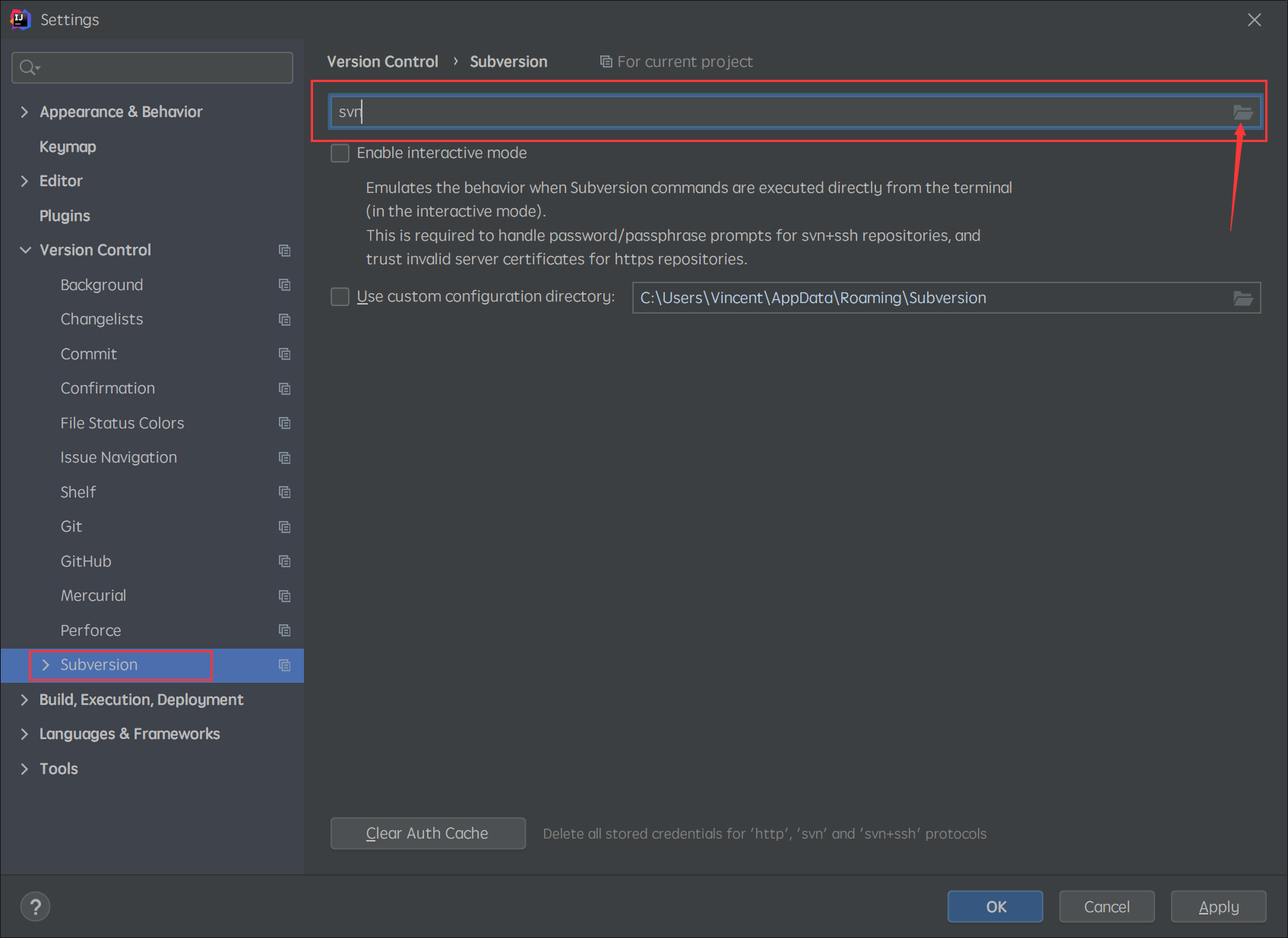This screenshot has width=1288, height=938.
Task: Toggle Use custom configuration directory checkbox
Action: (x=340, y=297)
